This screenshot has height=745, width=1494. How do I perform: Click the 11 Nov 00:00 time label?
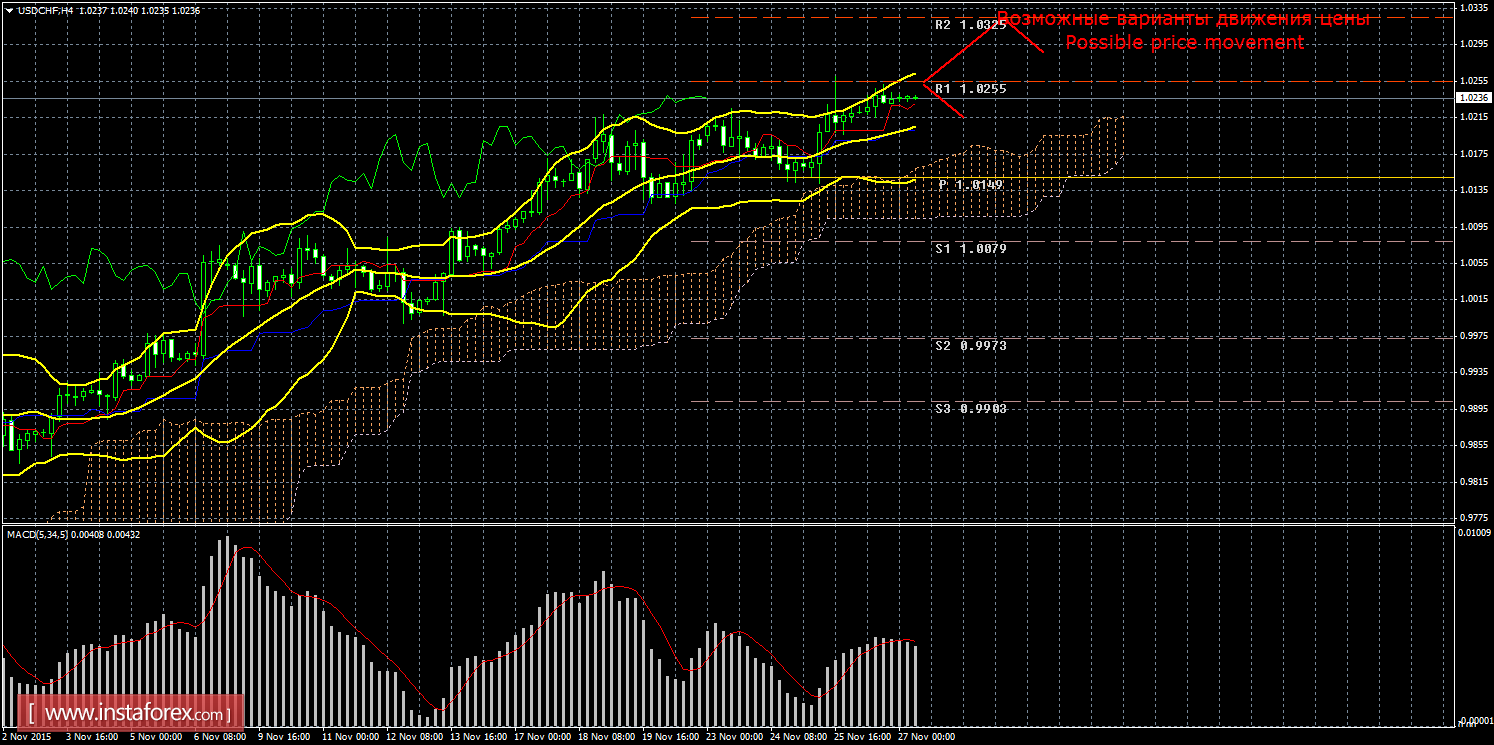click(x=350, y=737)
